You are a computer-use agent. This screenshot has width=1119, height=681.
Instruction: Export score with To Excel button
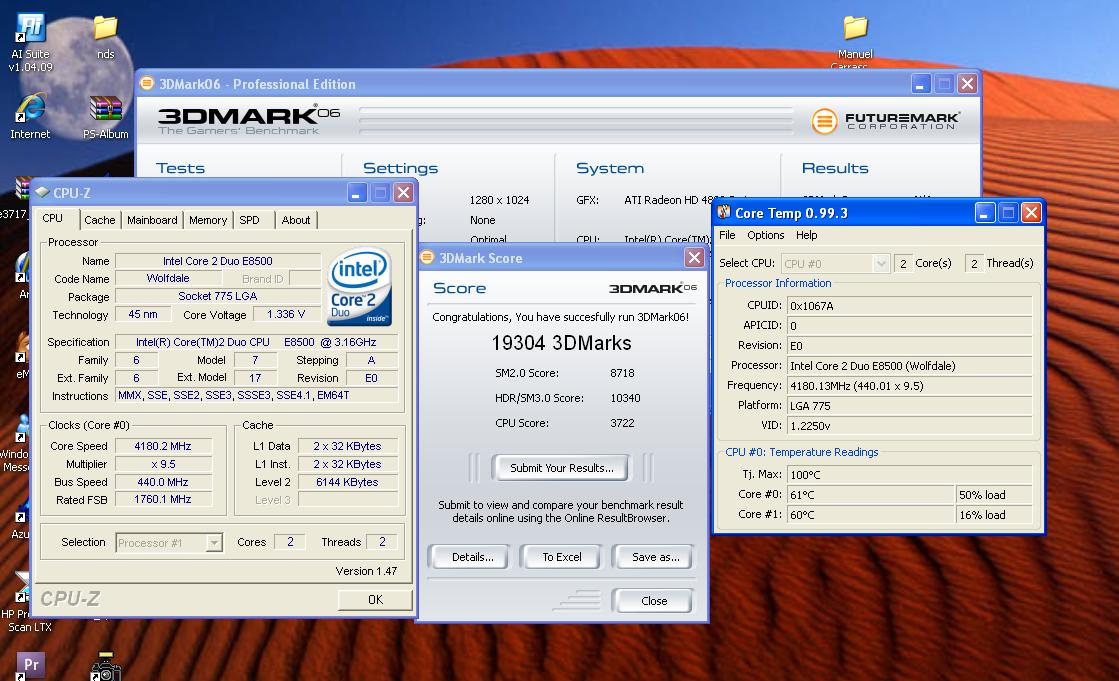561,557
